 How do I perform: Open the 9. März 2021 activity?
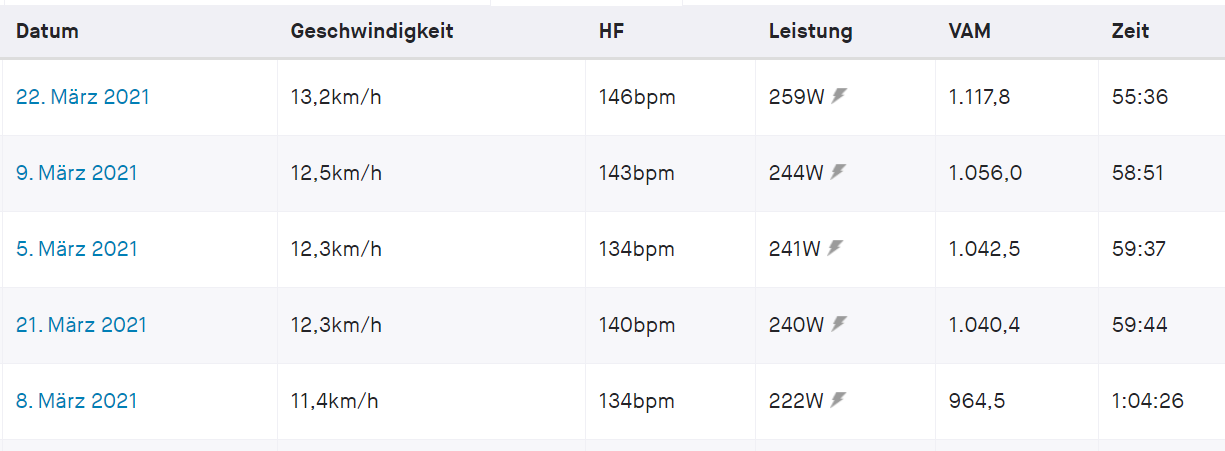tap(77, 173)
